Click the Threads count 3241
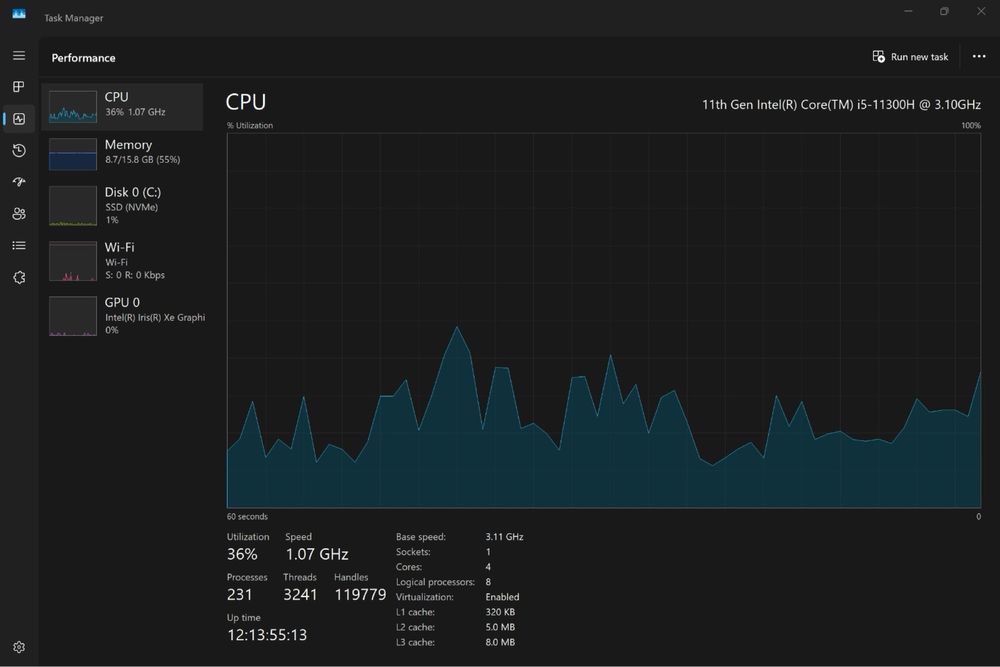The width and height of the screenshot is (1000, 667). [x=300, y=594]
